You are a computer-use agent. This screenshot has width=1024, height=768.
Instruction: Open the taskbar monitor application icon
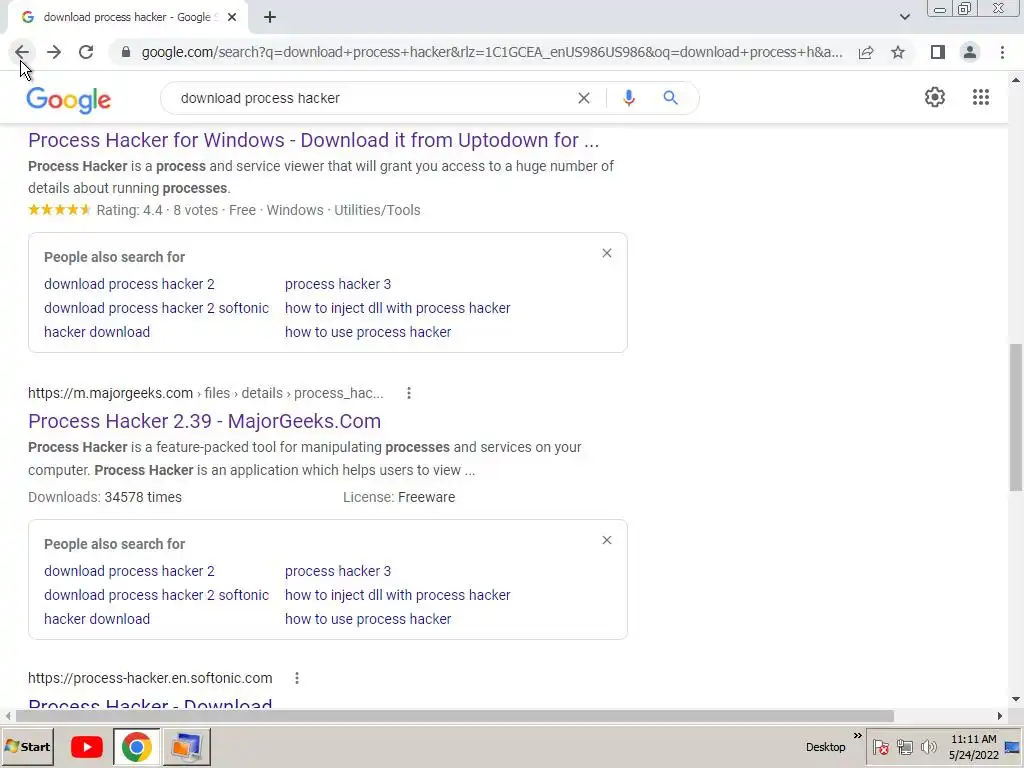pos(187,746)
